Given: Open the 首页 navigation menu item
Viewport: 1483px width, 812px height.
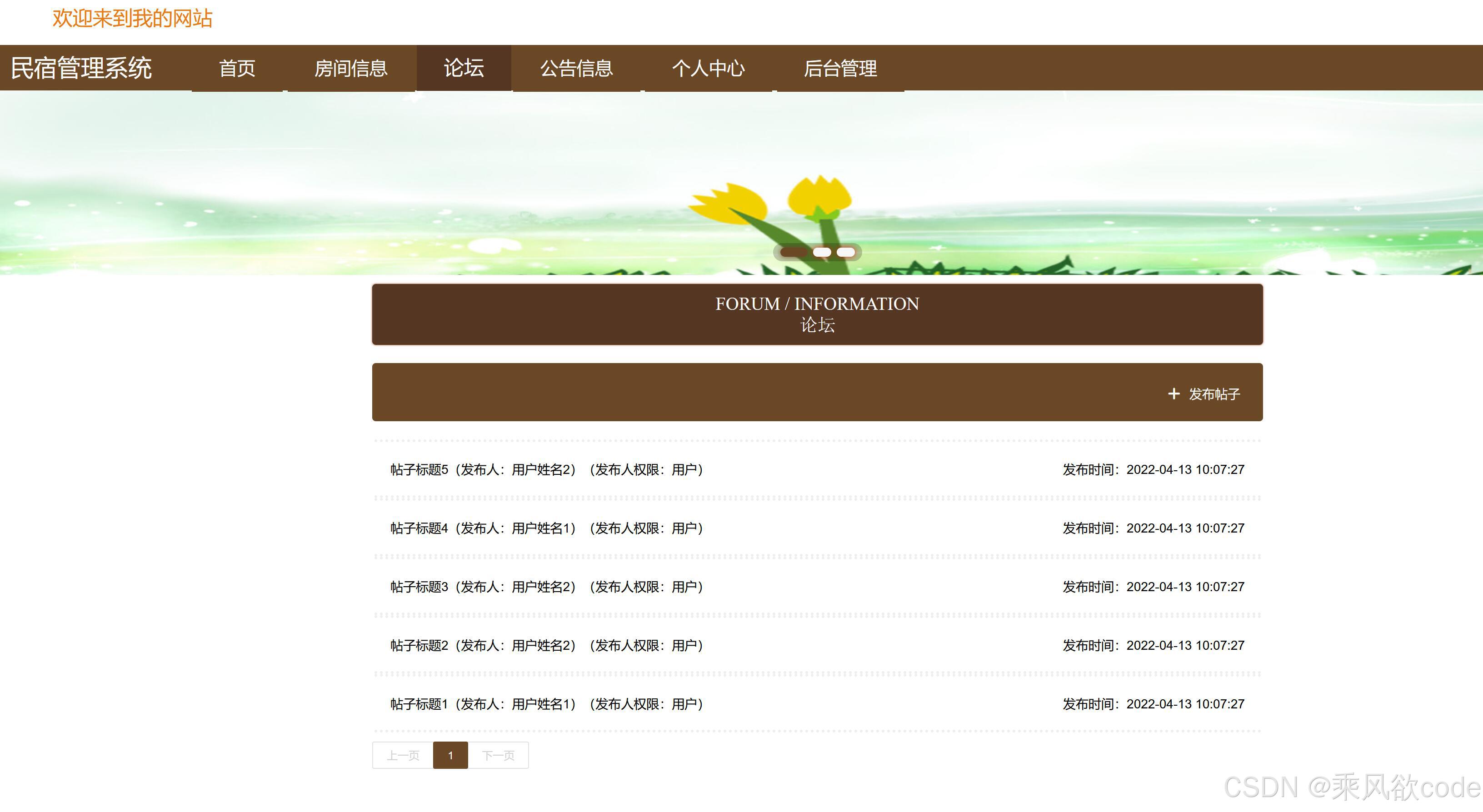Looking at the screenshot, I should [237, 69].
